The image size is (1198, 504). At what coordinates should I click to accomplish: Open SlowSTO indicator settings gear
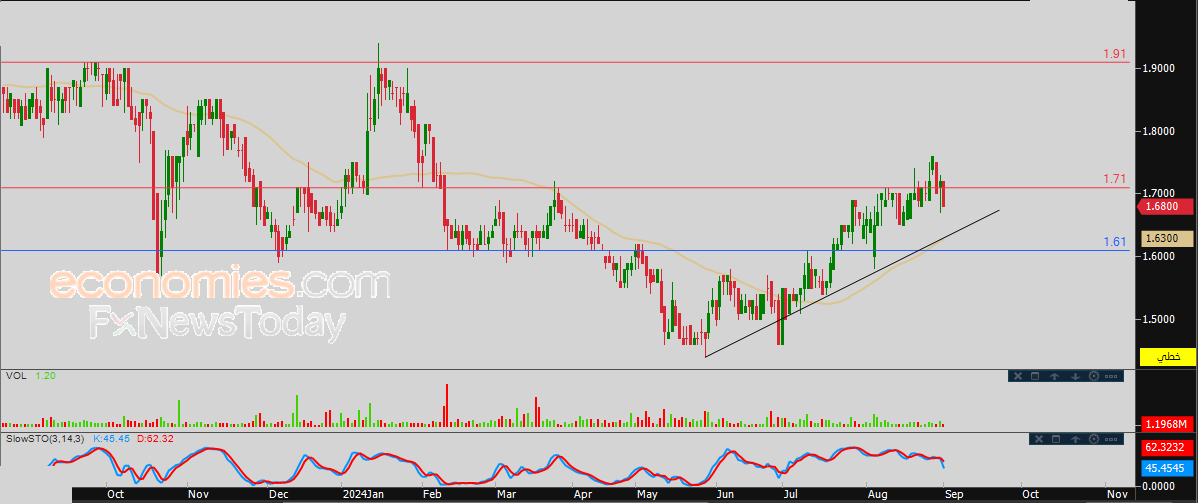(x=1093, y=438)
